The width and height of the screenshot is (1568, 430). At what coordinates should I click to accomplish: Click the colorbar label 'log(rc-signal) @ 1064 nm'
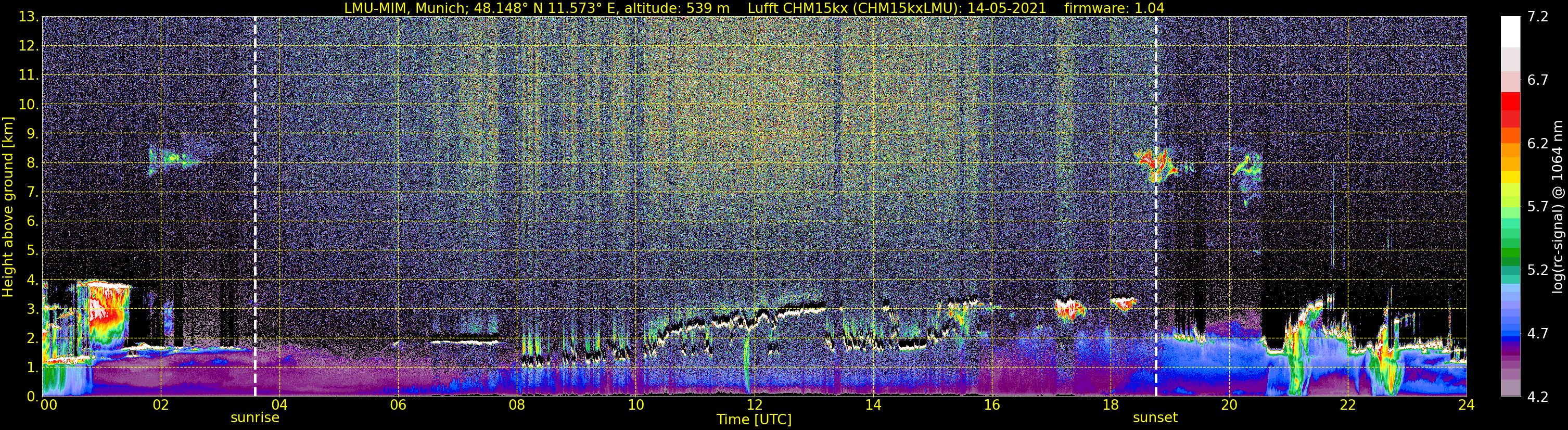(x=1558, y=207)
